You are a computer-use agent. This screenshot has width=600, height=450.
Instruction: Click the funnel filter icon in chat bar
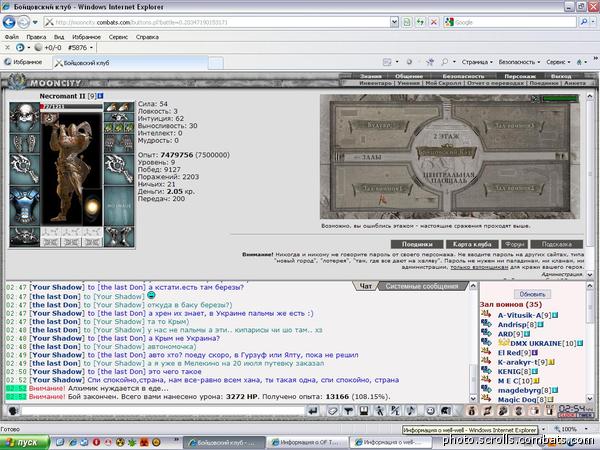348,411
